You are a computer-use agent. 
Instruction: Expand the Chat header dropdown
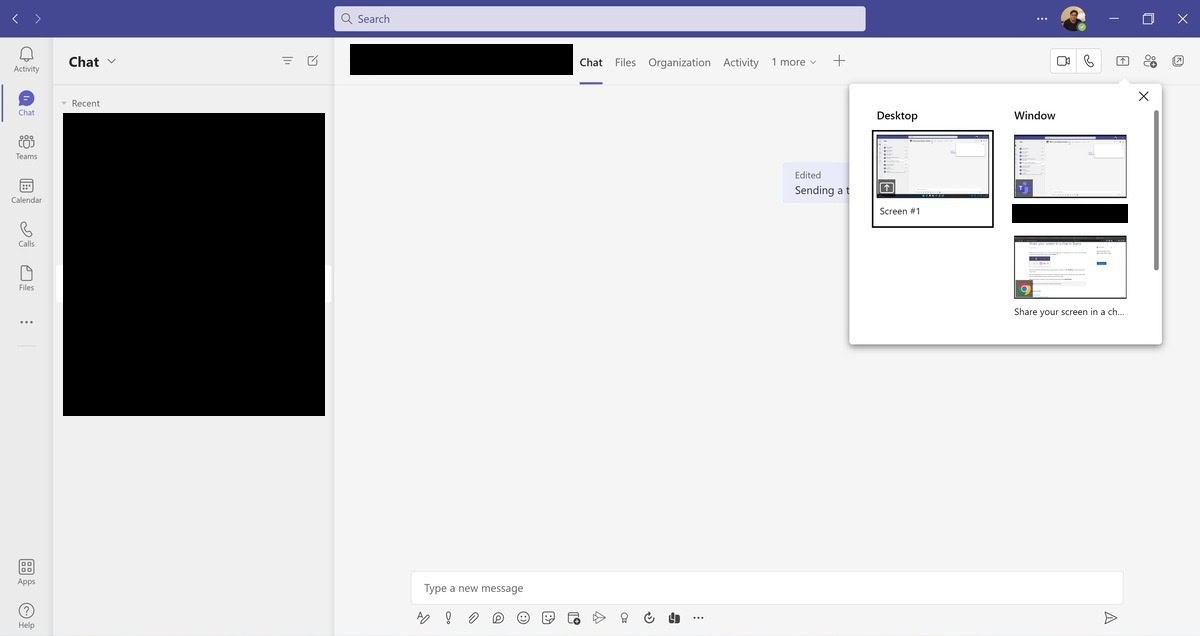pyautogui.click(x=111, y=61)
